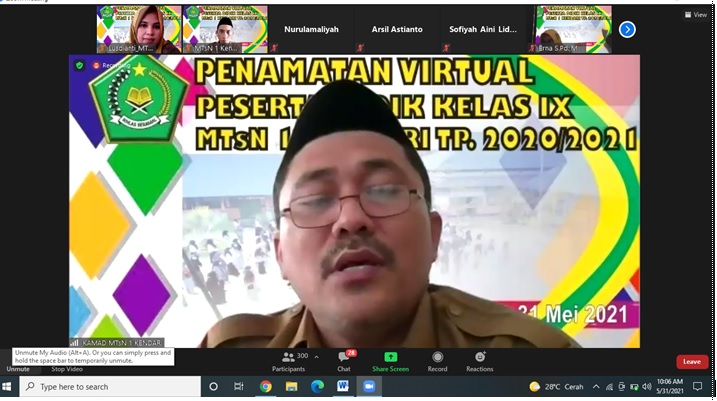Start recording with the Record button
This screenshot has height=401, width=717.
437,361
